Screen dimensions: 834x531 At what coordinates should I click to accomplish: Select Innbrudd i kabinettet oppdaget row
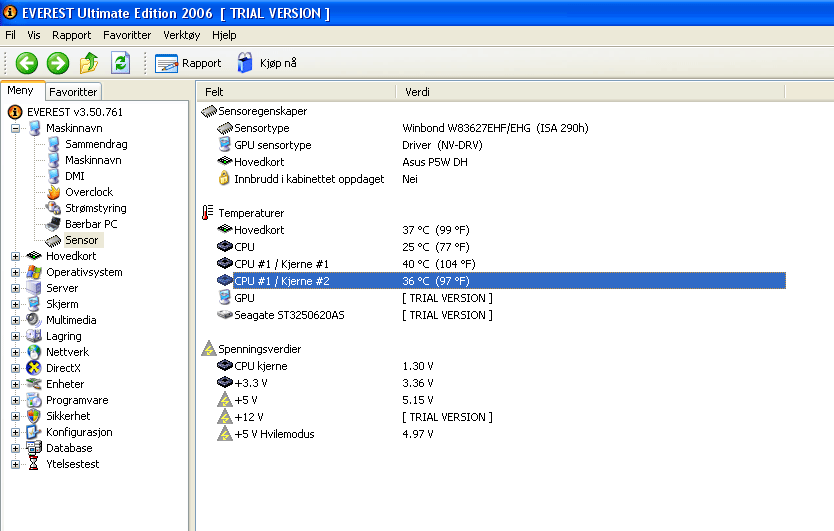click(x=500, y=179)
